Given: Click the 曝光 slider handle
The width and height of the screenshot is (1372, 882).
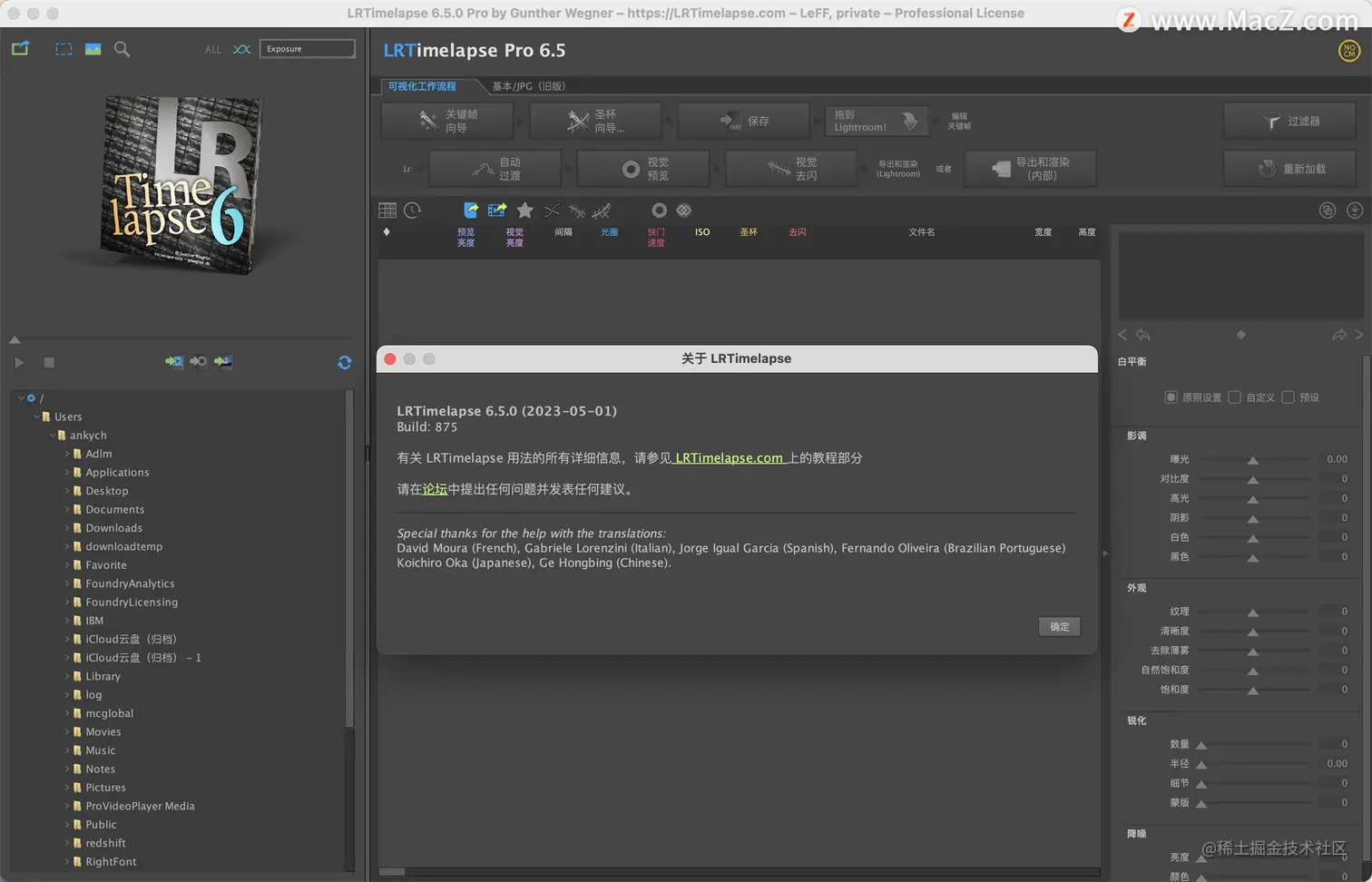Looking at the screenshot, I should coord(1253,460).
